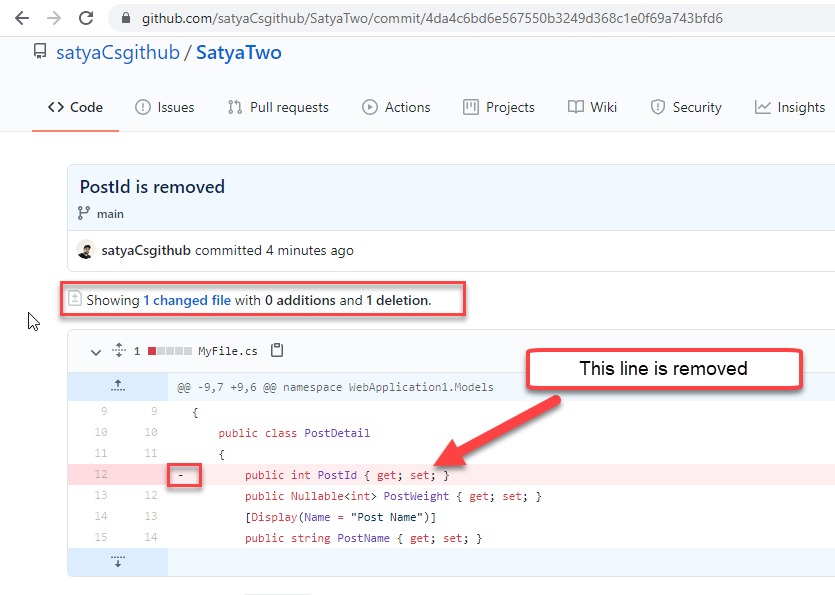Click the diff stat icon before Showing
This screenshot has height=595, width=835.
[x=75, y=299]
